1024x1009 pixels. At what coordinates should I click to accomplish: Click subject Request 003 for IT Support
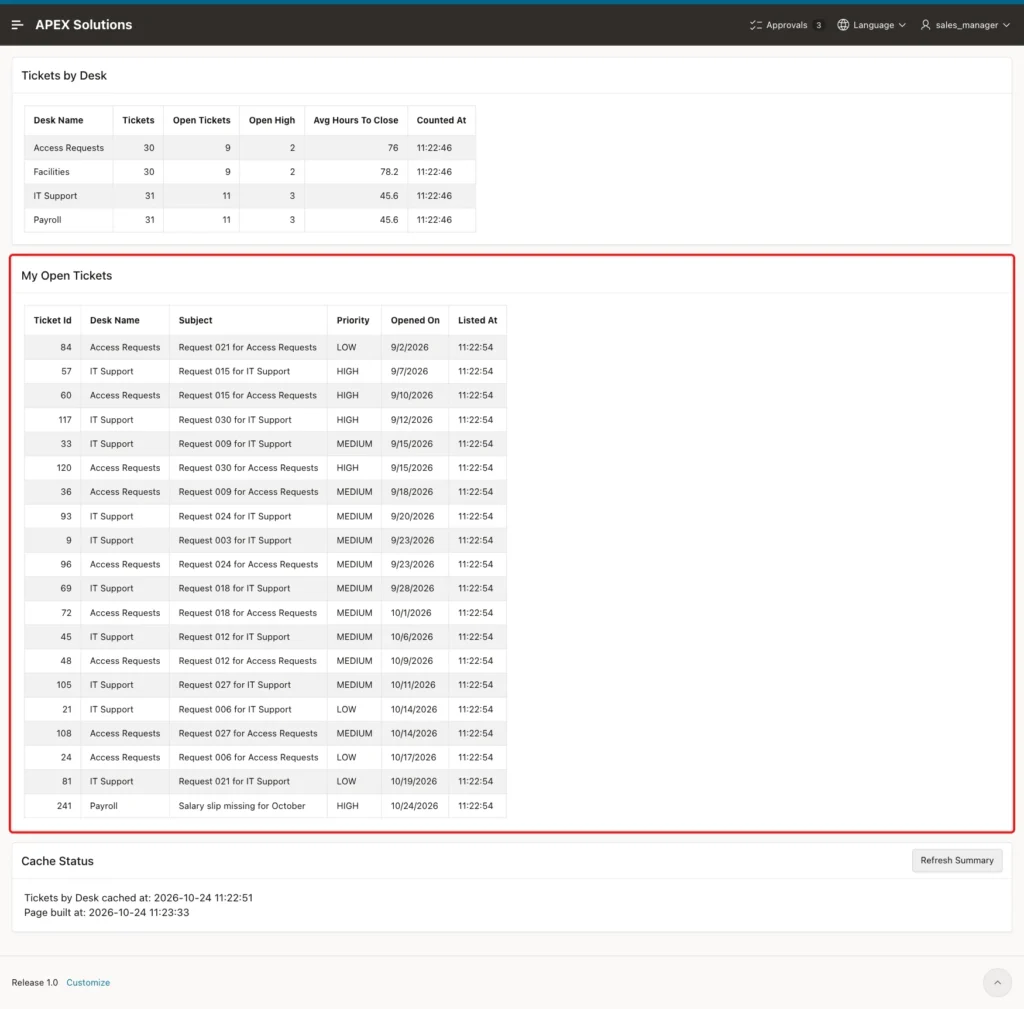[x=235, y=540]
